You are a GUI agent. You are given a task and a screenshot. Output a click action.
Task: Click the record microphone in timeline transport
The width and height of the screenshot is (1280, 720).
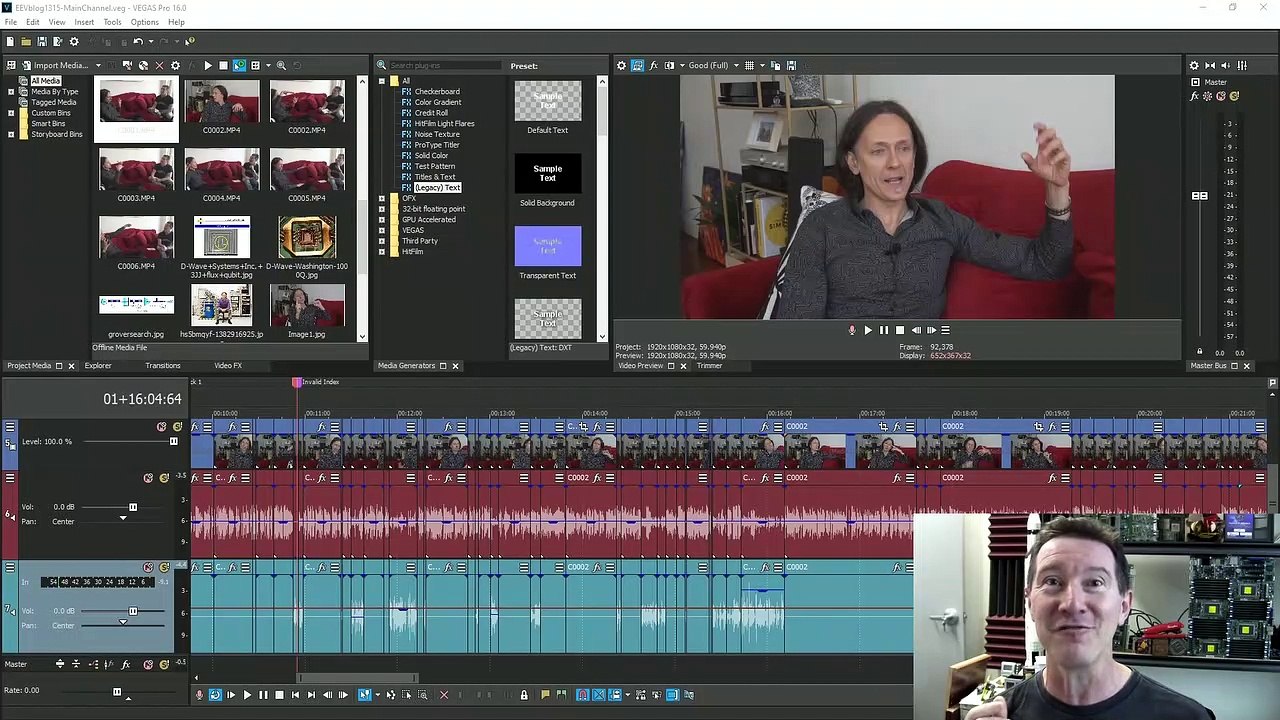coord(199,695)
